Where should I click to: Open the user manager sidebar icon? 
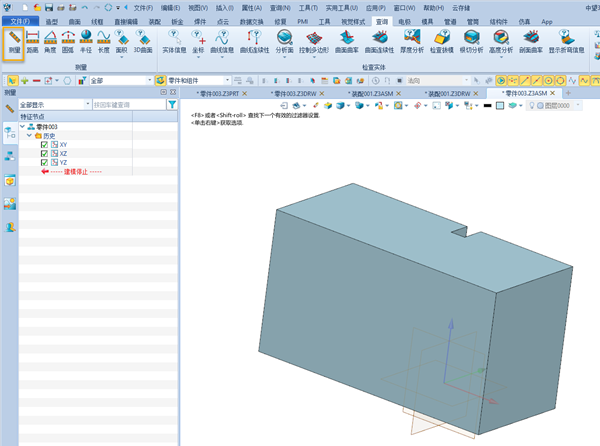point(10,227)
